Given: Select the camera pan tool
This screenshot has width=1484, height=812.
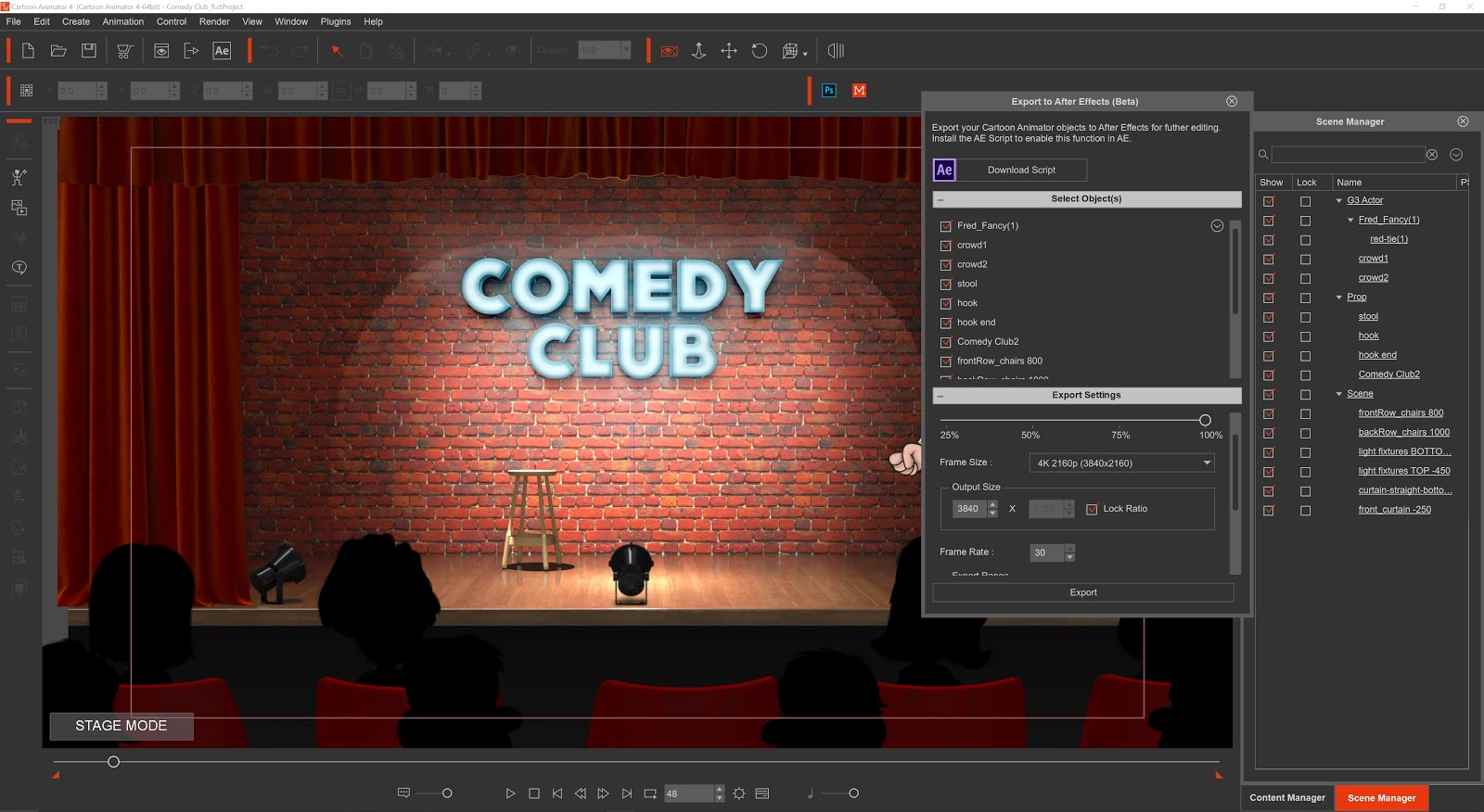Looking at the screenshot, I should [729, 51].
